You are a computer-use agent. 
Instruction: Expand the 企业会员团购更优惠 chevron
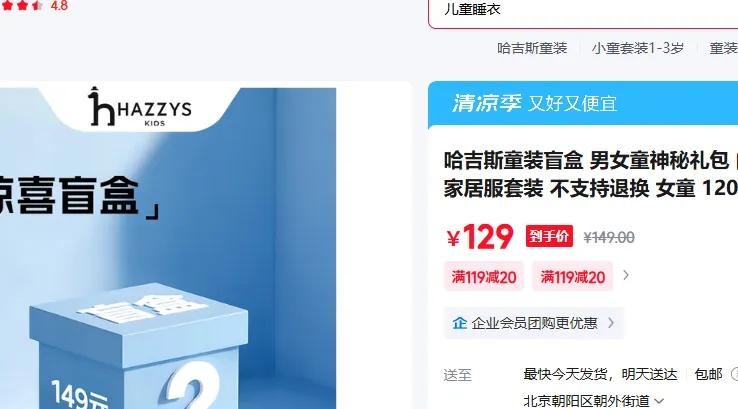pyautogui.click(x=611, y=323)
